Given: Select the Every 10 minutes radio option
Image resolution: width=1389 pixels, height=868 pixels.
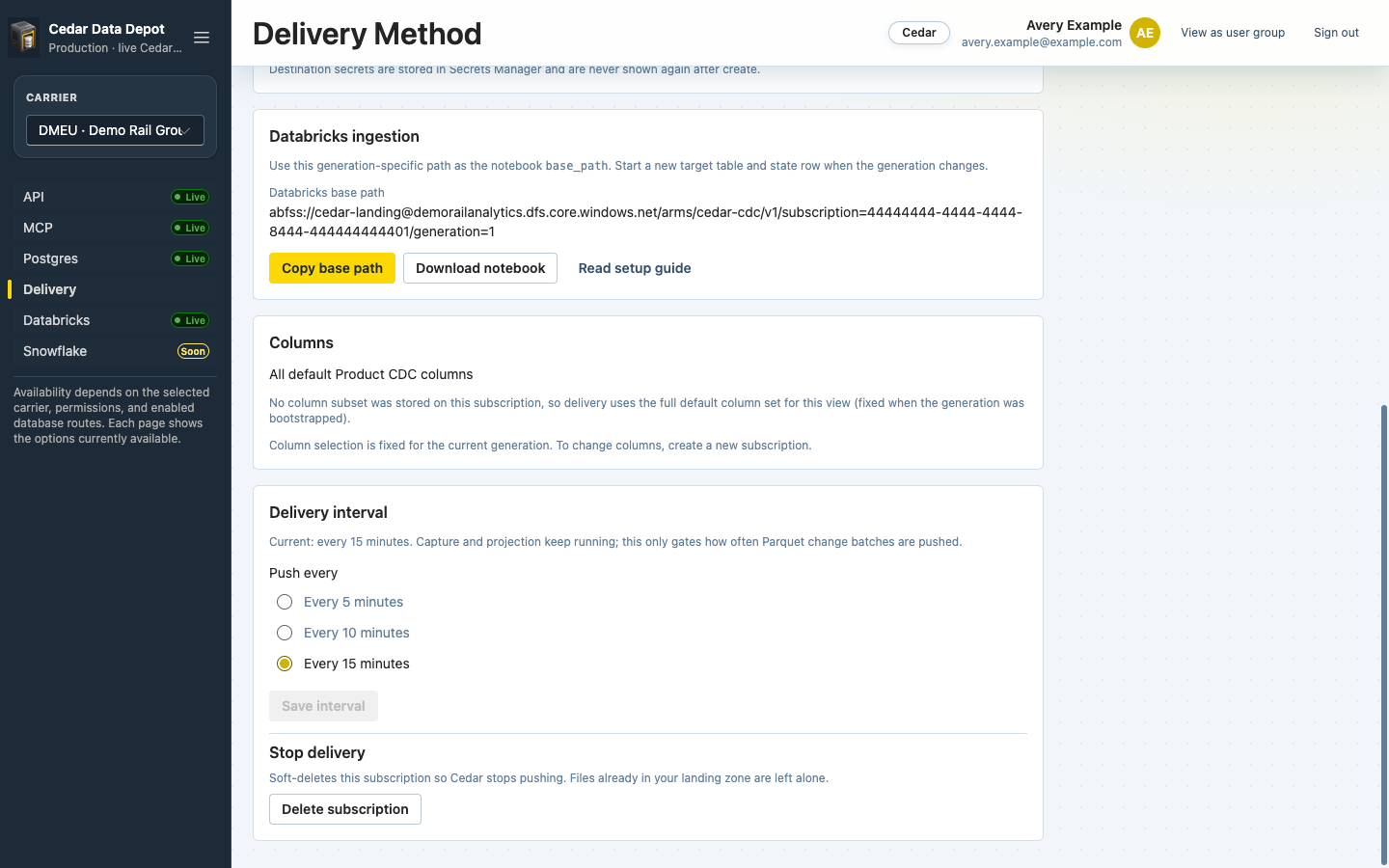Looking at the screenshot, I should 285,633.
